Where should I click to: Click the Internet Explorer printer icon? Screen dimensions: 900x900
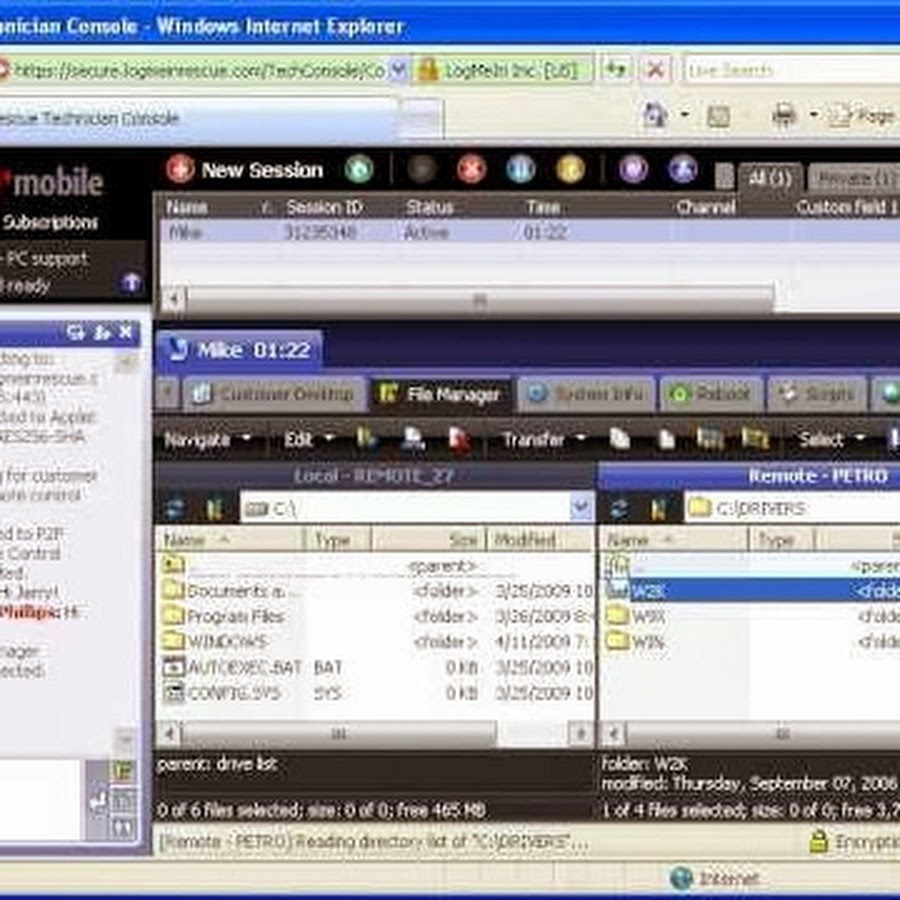point(784,117)
